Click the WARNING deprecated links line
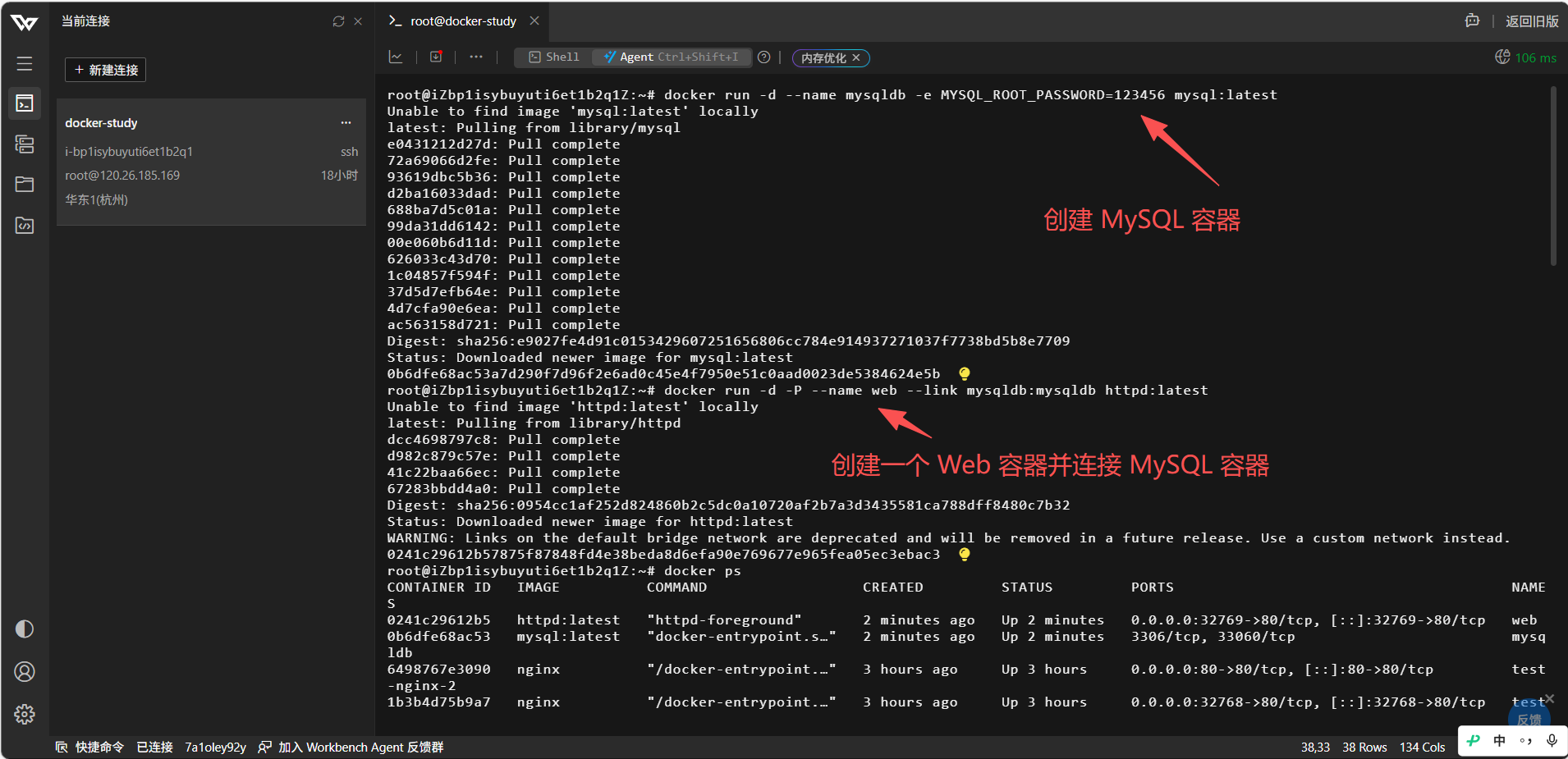This screenshot has height=759, width=1568. (x=948, y=538)
